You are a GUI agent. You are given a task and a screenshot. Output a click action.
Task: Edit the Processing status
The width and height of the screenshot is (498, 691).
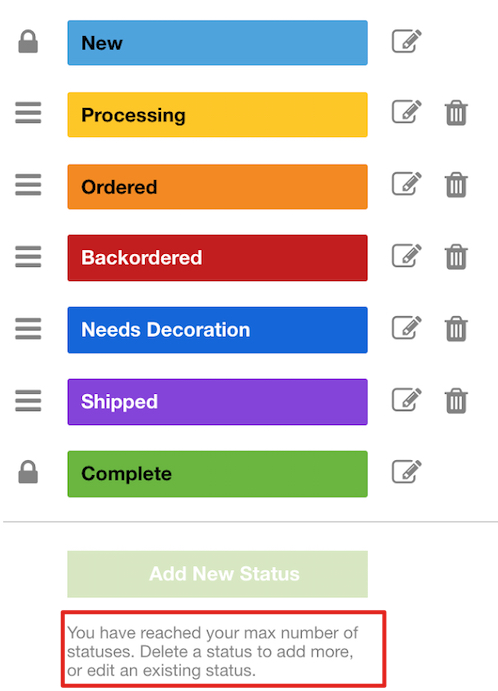pyautogui.click(x=406, y=111)
